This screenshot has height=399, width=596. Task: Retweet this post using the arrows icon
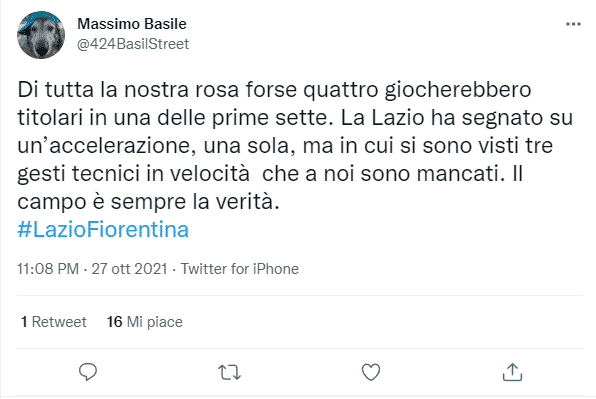coord(229,372)
